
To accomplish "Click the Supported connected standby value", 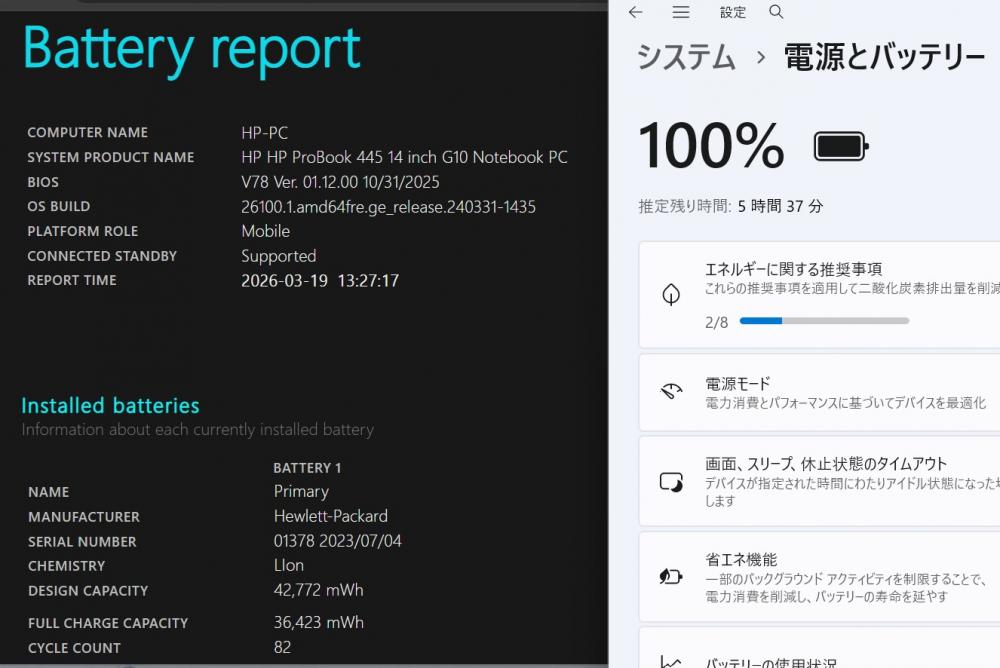I will [x=279, y=256].
